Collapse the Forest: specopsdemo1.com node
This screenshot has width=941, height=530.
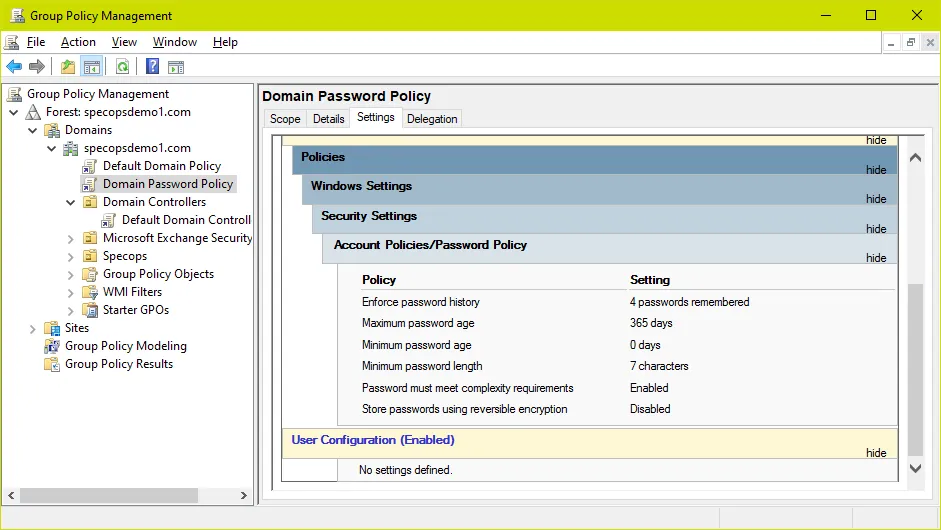14,112
